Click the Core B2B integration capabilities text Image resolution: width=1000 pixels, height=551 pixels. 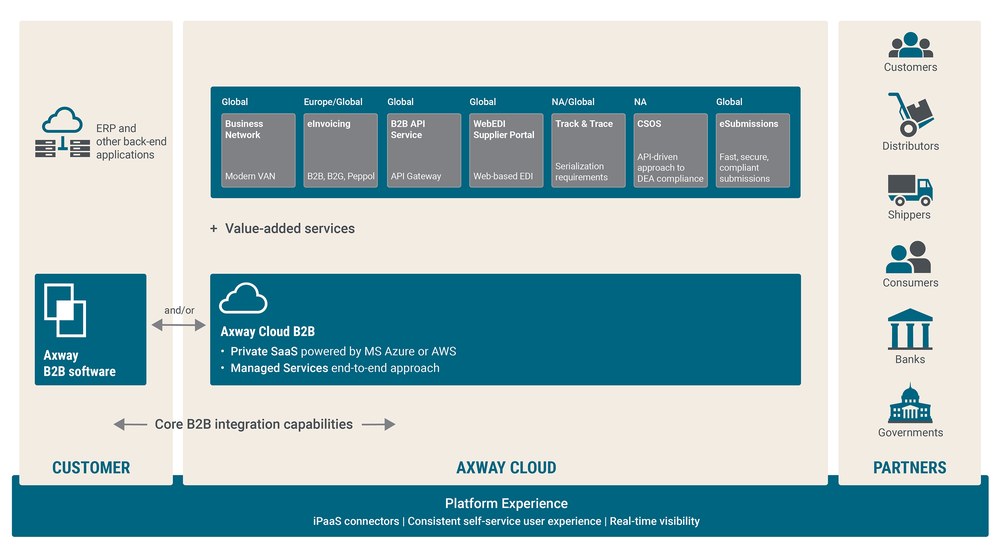tap(253, 424)
